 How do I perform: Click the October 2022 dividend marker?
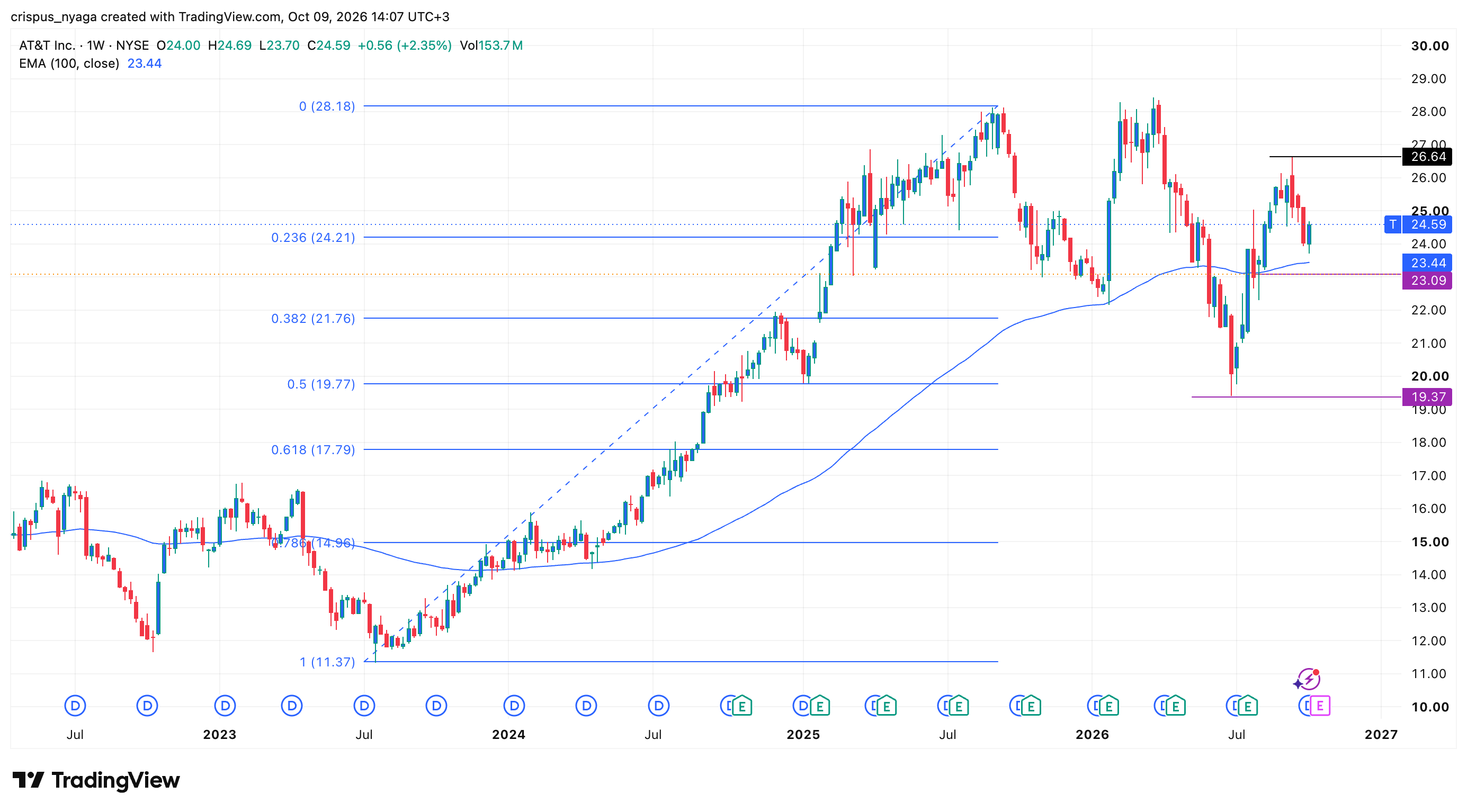[x=148, y=706]
